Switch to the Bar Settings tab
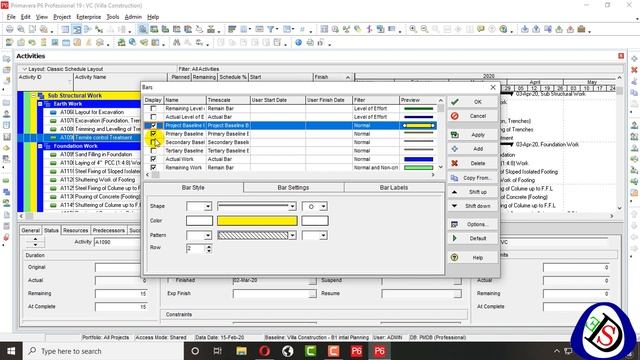The image size is (640, 360). pyautogui.click(x=293, y=188)
